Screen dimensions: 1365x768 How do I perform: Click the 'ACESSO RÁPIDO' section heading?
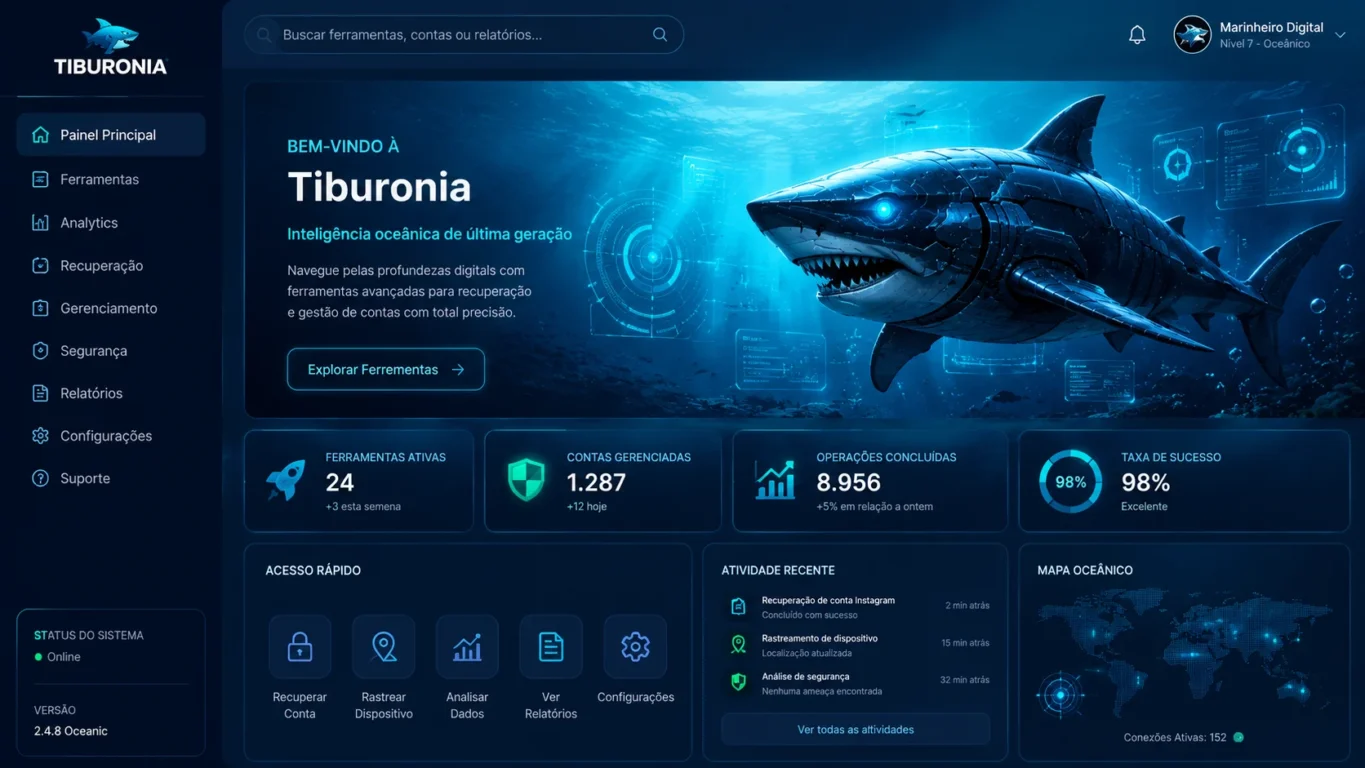(x=313, y=570)
